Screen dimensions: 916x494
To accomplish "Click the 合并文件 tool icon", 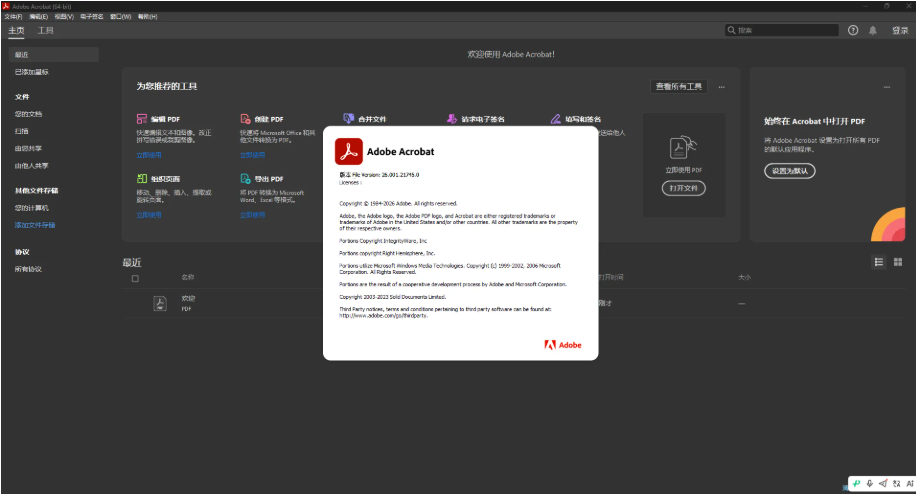I will click(349, 119).
